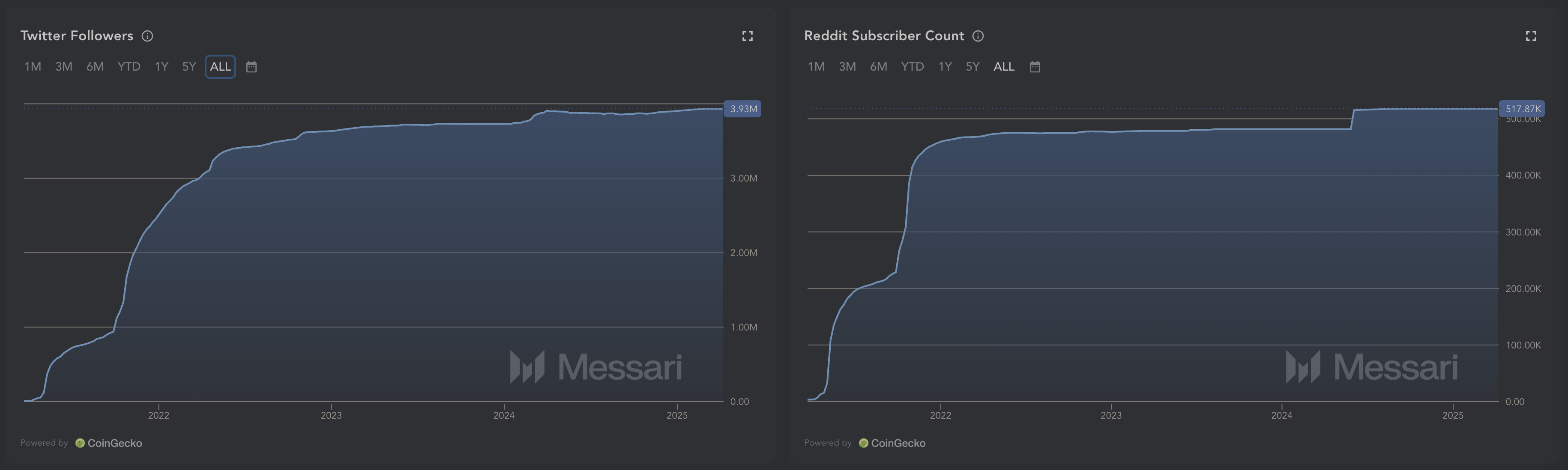
Task: Expand Twitter Followers chart to fullscreen
Action: (748, 36)
